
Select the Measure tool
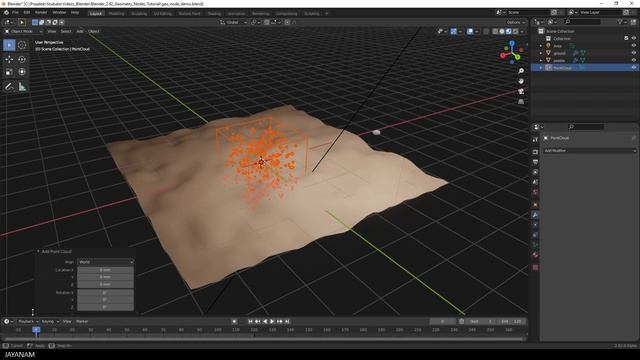tap(22, 87)
